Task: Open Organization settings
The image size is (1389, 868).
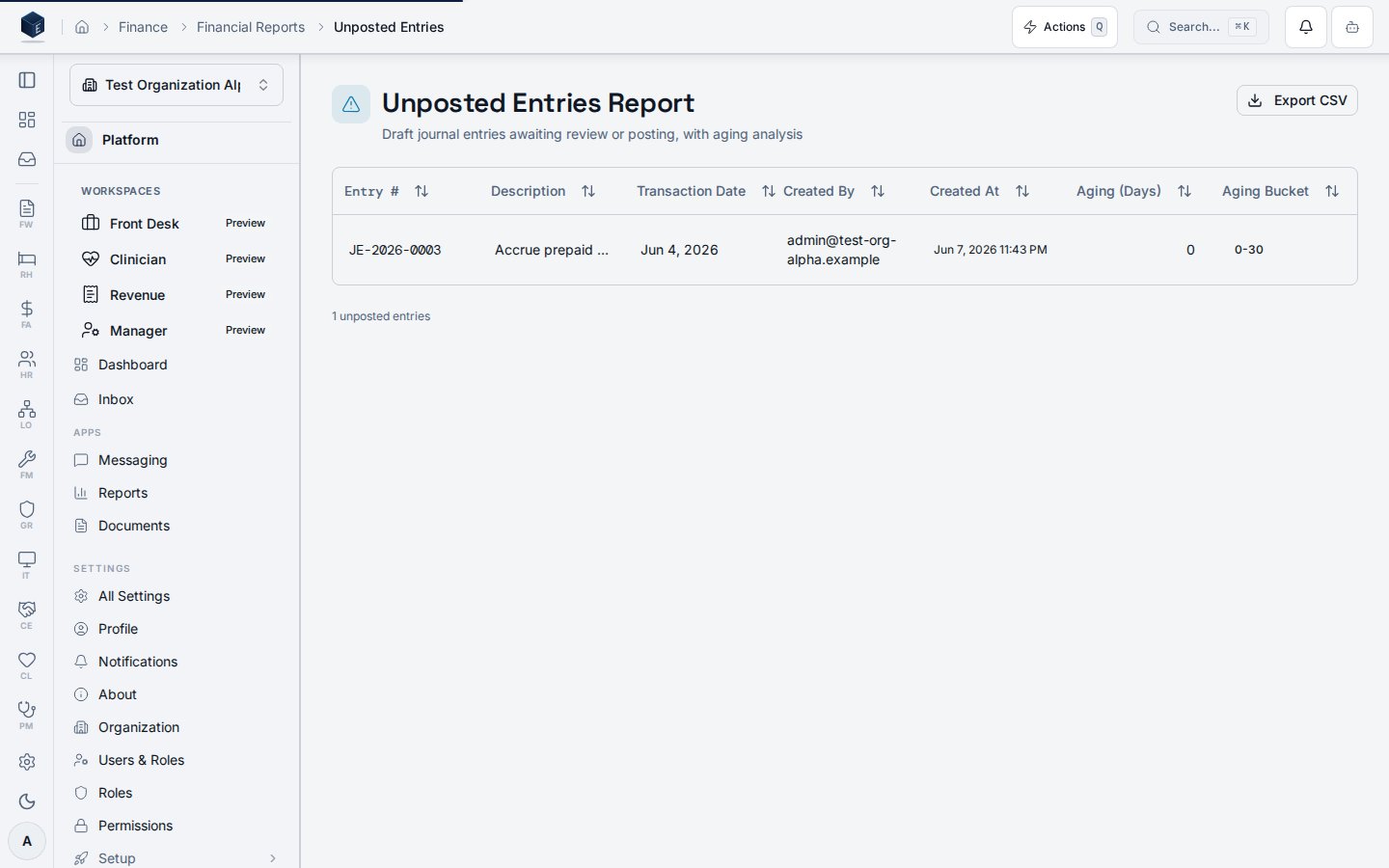Action: [177, 727]
